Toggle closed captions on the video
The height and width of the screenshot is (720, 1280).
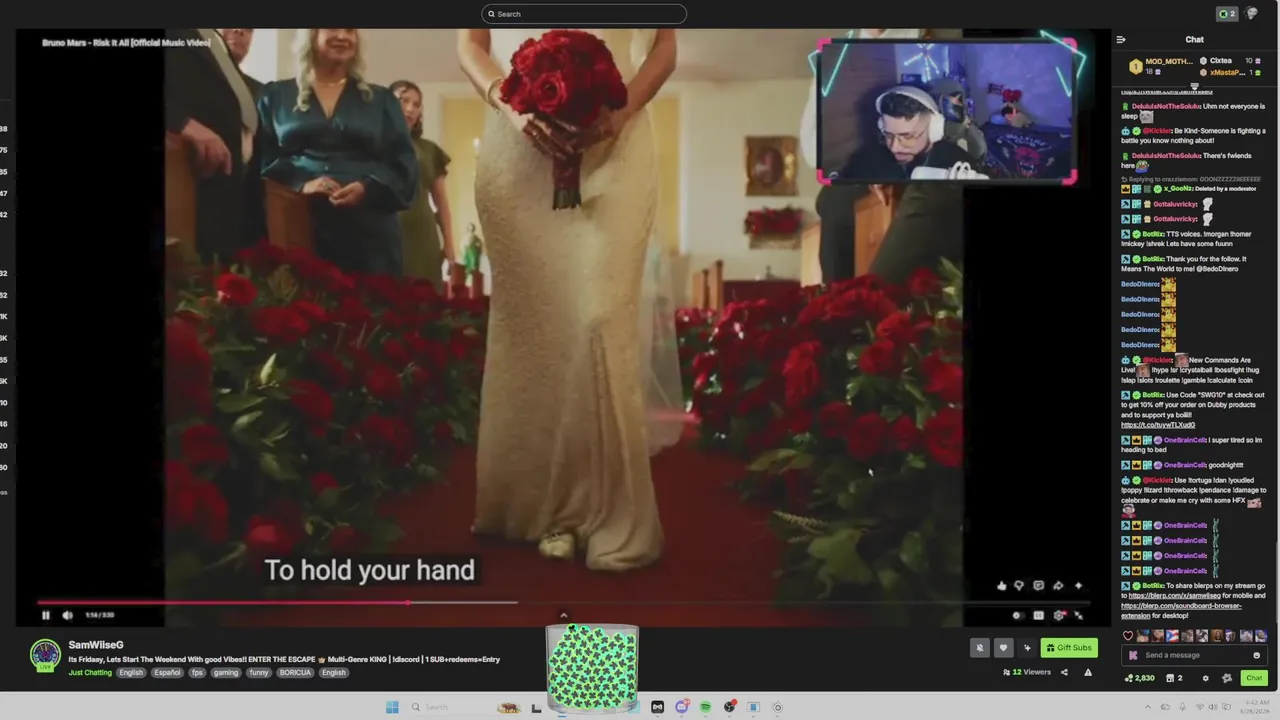pyautogui.click(x=1038, y=615)
